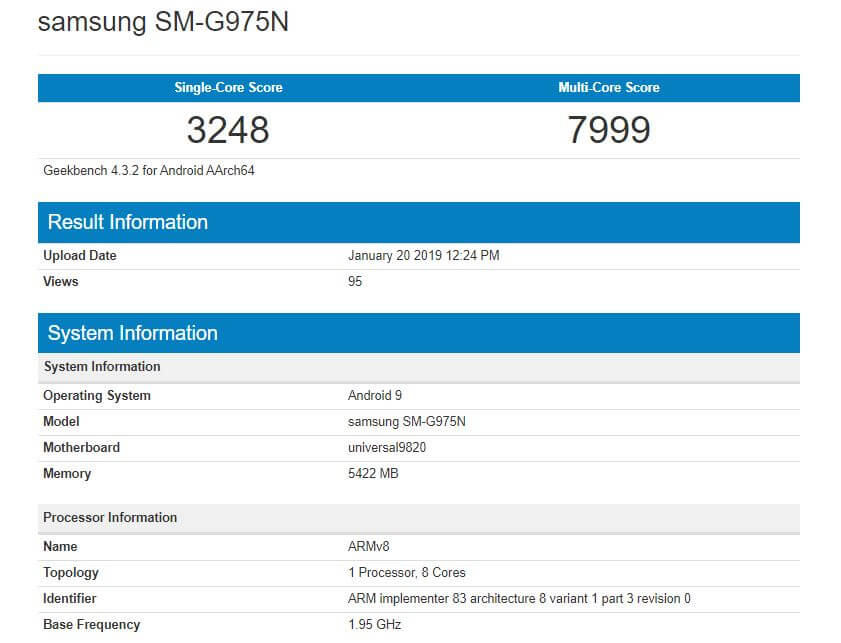This screenshot has width=841, height=643.
Task: Click the 'Single-Core Score' header
Action: tap(228, 87)
